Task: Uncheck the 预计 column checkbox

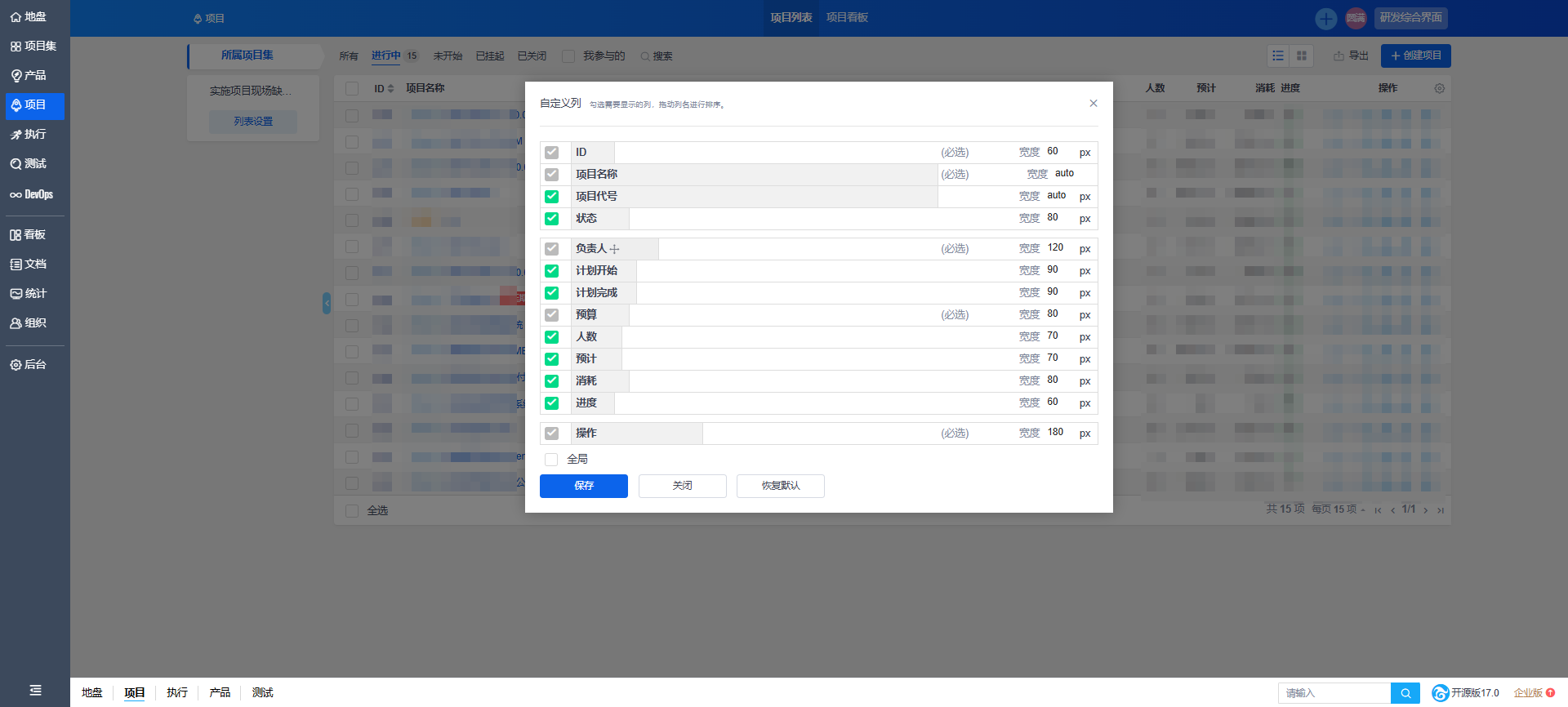Action: click(552, 358)
